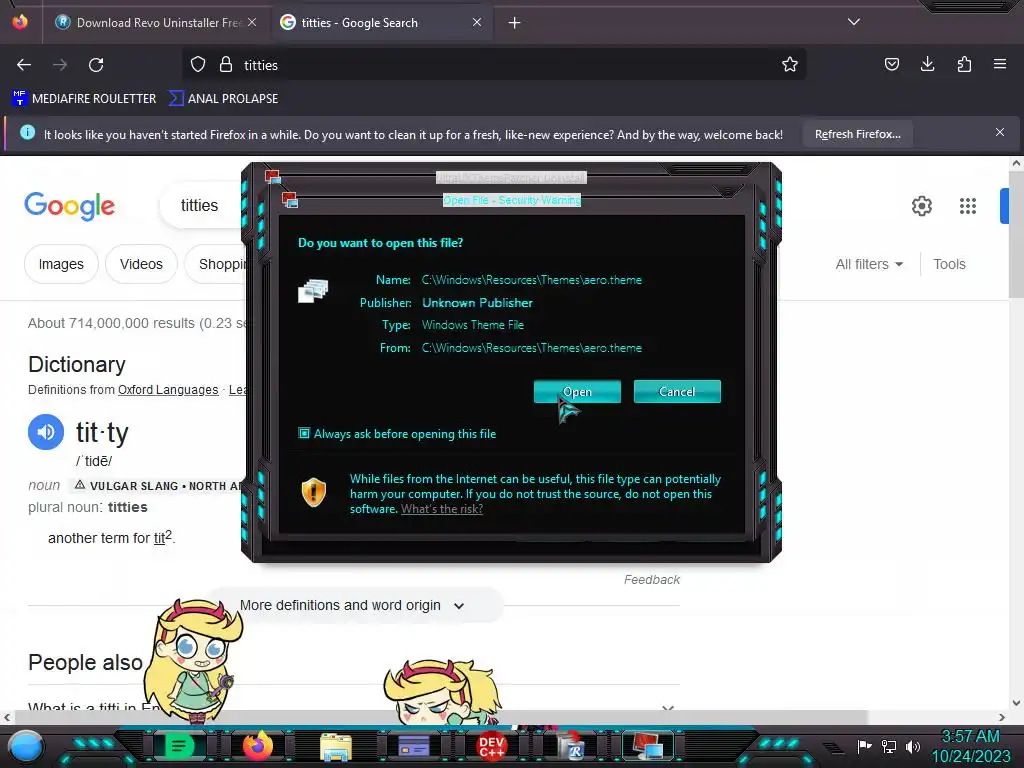Click the Refresh Firefox... button

pos(857,134)
